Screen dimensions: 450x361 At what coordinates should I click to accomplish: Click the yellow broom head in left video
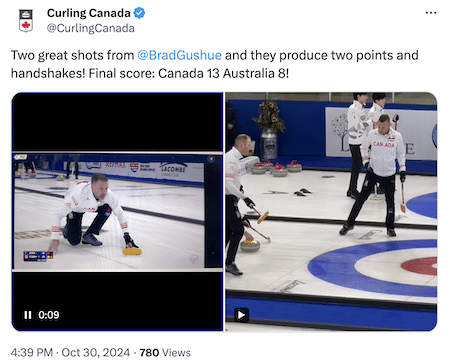tap(132, 251)
